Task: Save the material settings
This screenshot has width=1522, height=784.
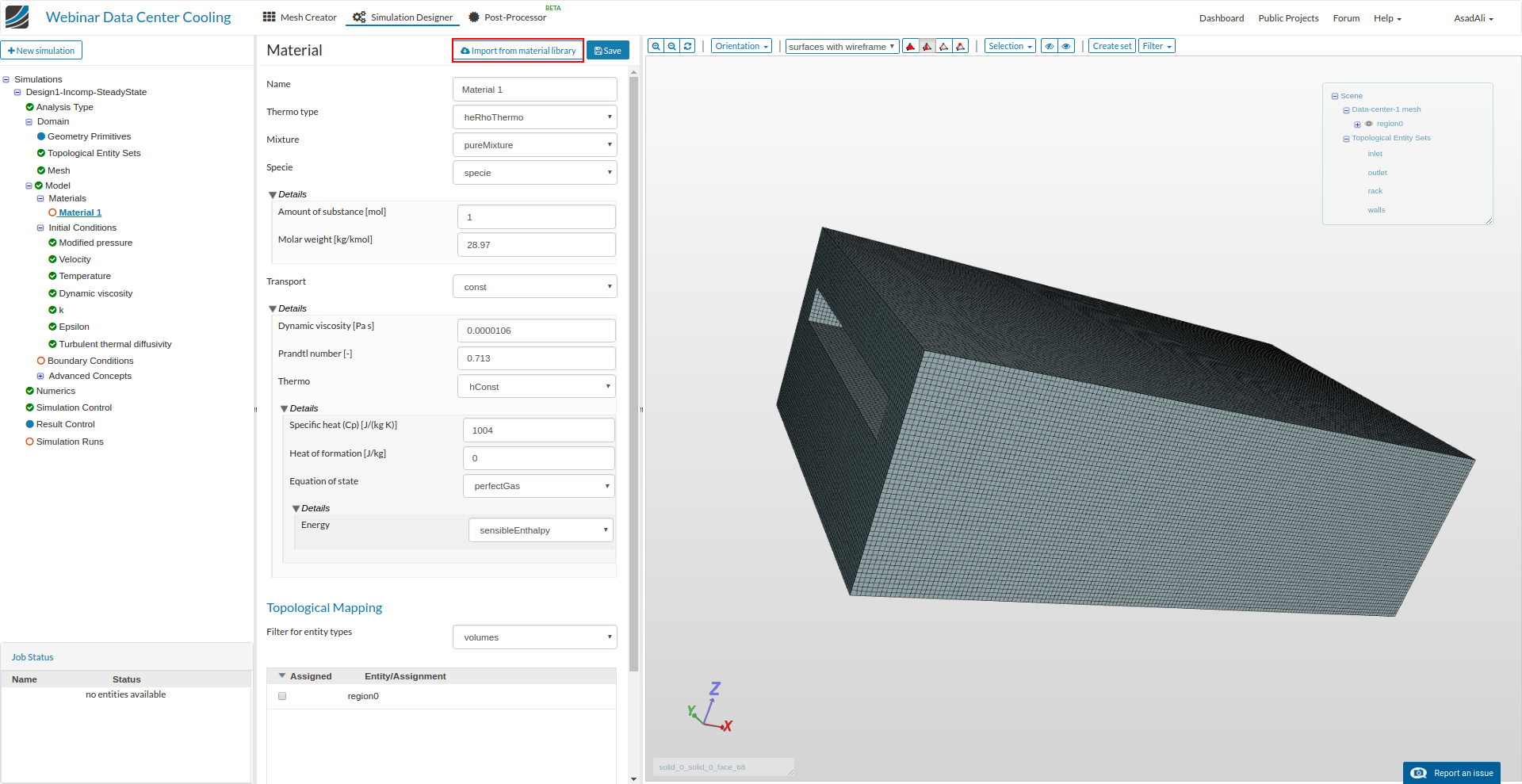Action: click(x=607, y=51)
